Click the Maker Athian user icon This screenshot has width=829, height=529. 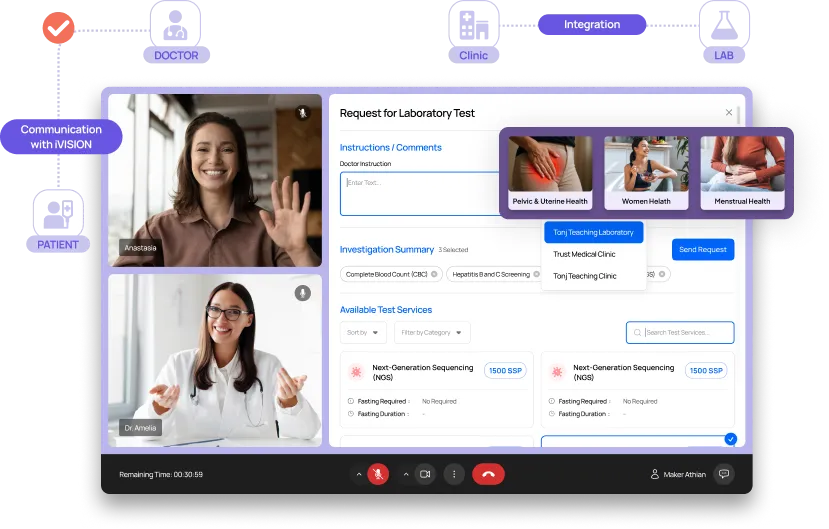pyautogui.click(x=655, y=474)
